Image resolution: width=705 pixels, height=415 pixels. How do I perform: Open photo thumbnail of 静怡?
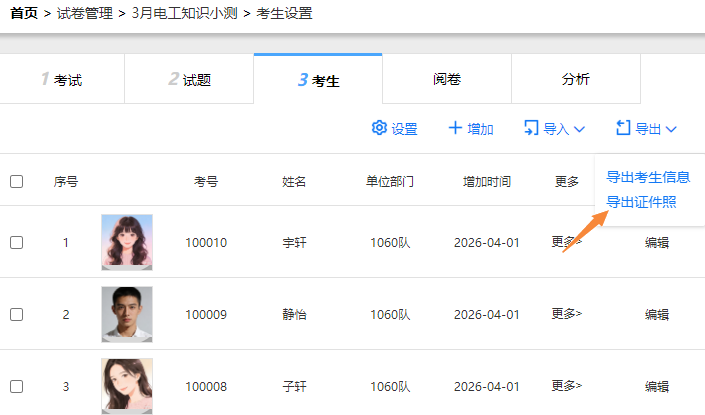point(127,314)
